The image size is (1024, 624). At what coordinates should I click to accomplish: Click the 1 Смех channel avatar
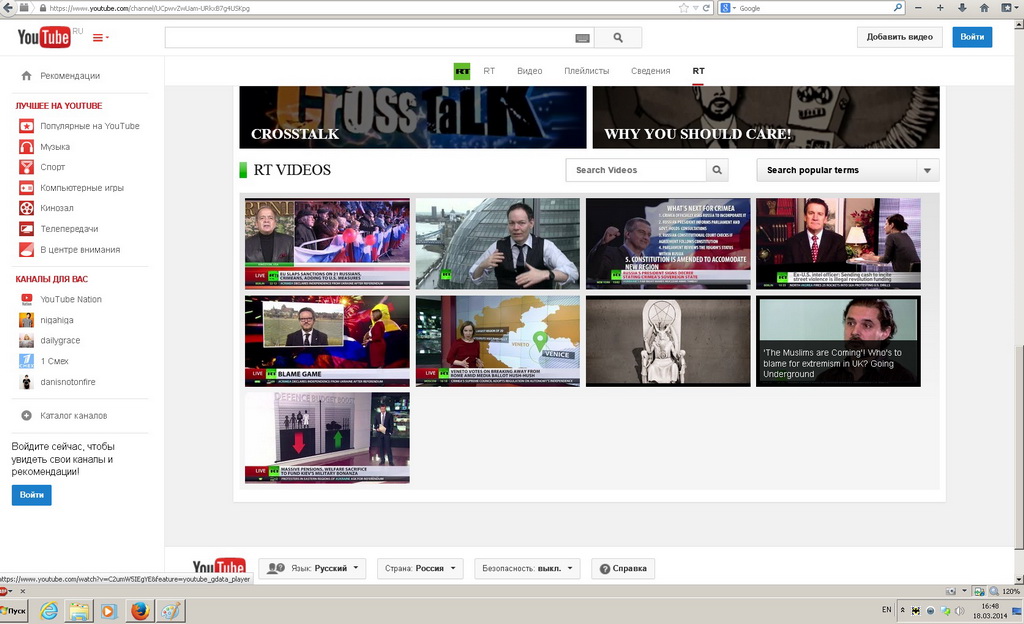pyautogui.click(x=26, y=361)
